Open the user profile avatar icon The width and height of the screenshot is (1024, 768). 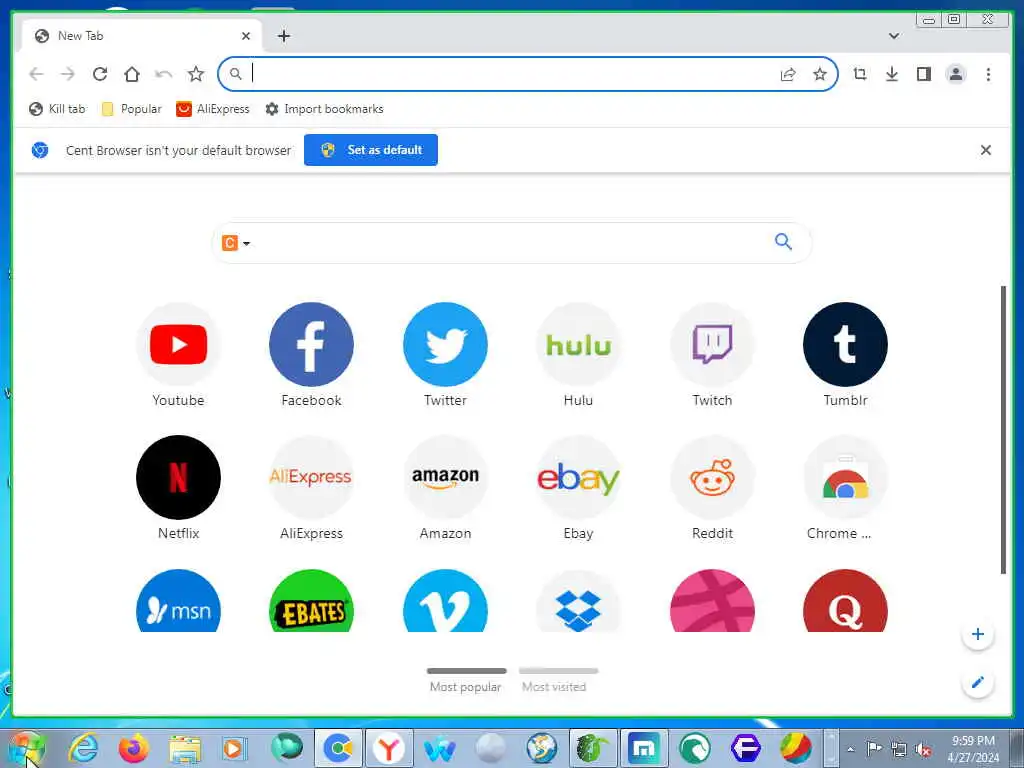click(x=955, y=74)
